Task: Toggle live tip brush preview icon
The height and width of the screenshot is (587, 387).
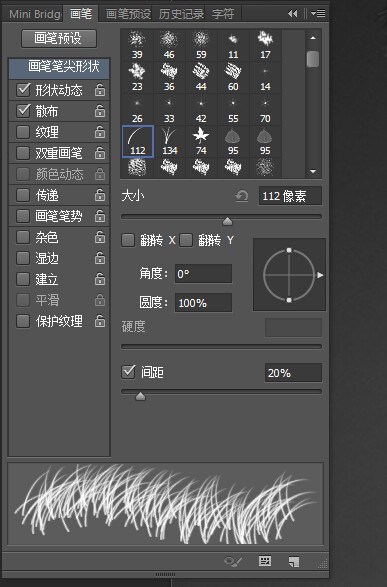Action: tap(233, 562)
